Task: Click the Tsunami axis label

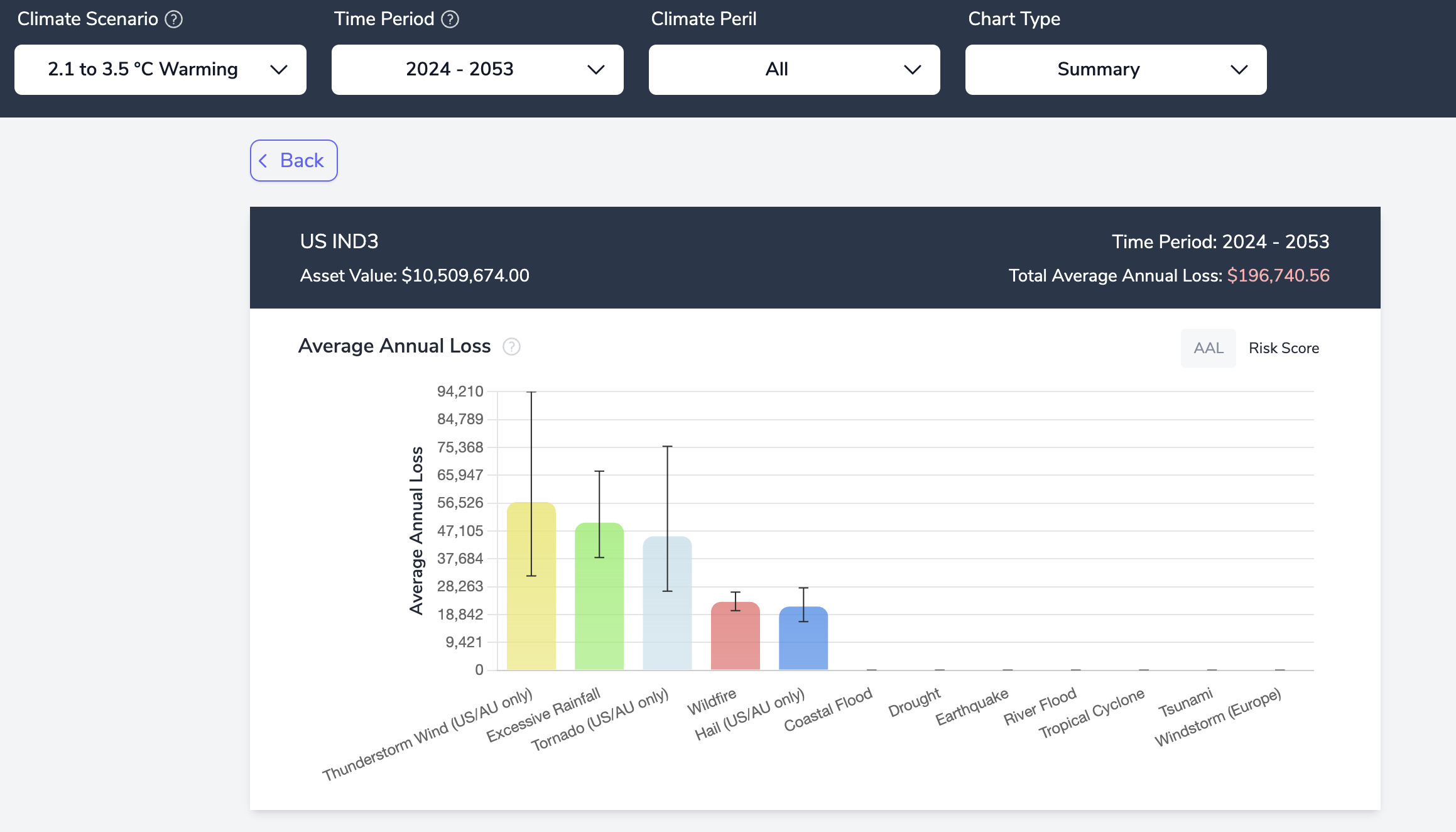Action: tap(1185, 702)
